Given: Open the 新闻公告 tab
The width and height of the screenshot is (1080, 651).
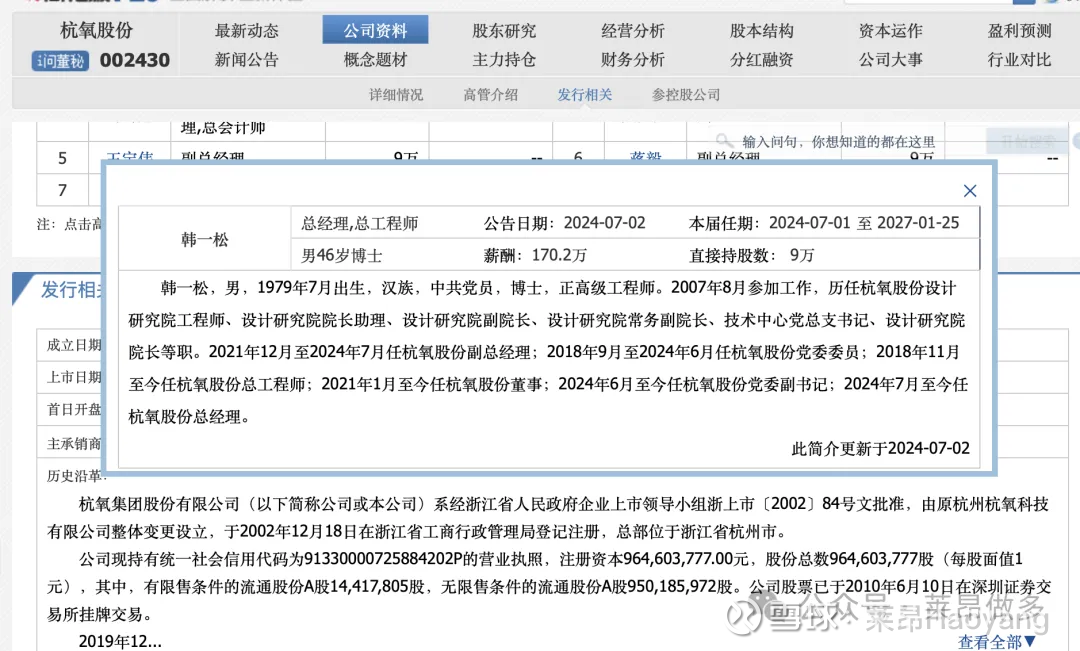Looking at the screenshot, I should click(247, 60).
